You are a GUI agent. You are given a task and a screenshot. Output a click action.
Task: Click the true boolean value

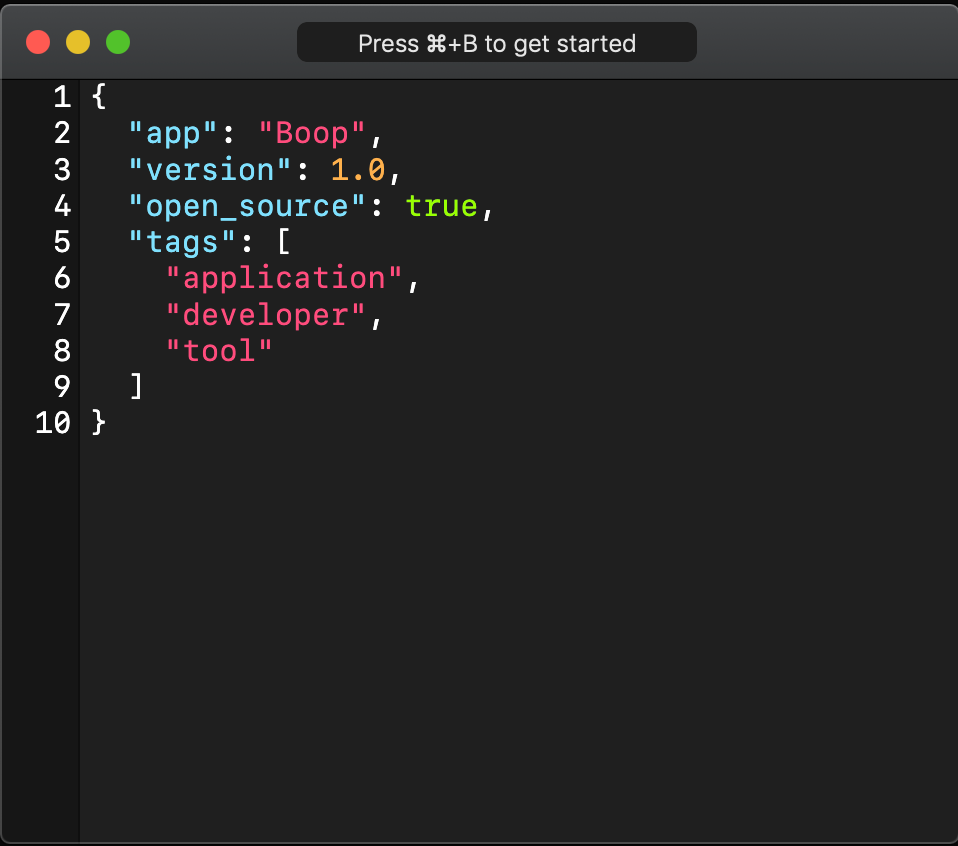point(441,206)
